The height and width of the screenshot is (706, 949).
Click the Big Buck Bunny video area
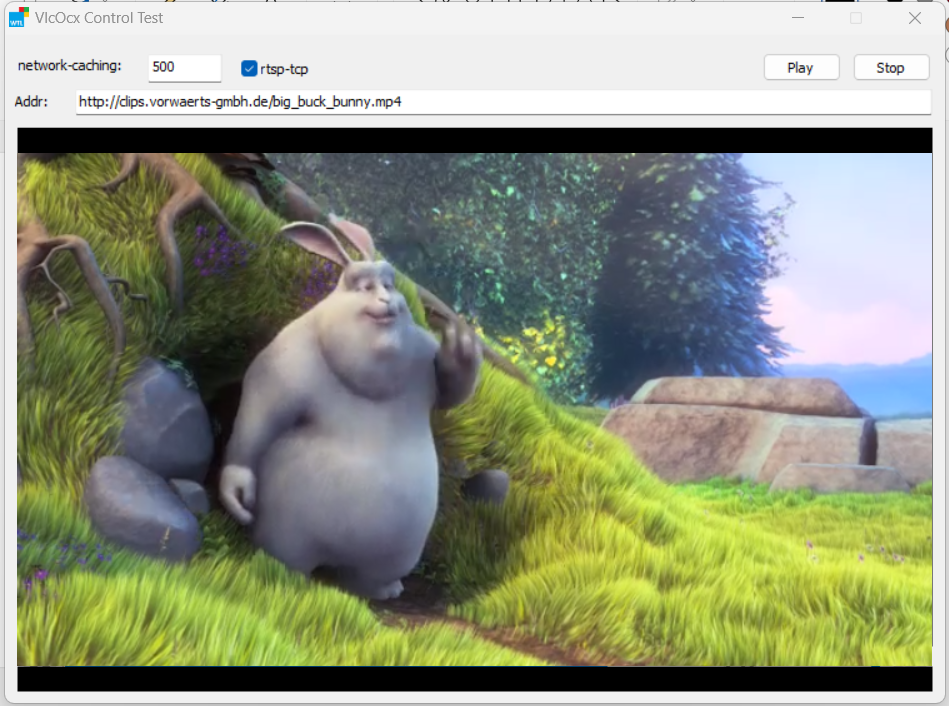tap(474, 409)
